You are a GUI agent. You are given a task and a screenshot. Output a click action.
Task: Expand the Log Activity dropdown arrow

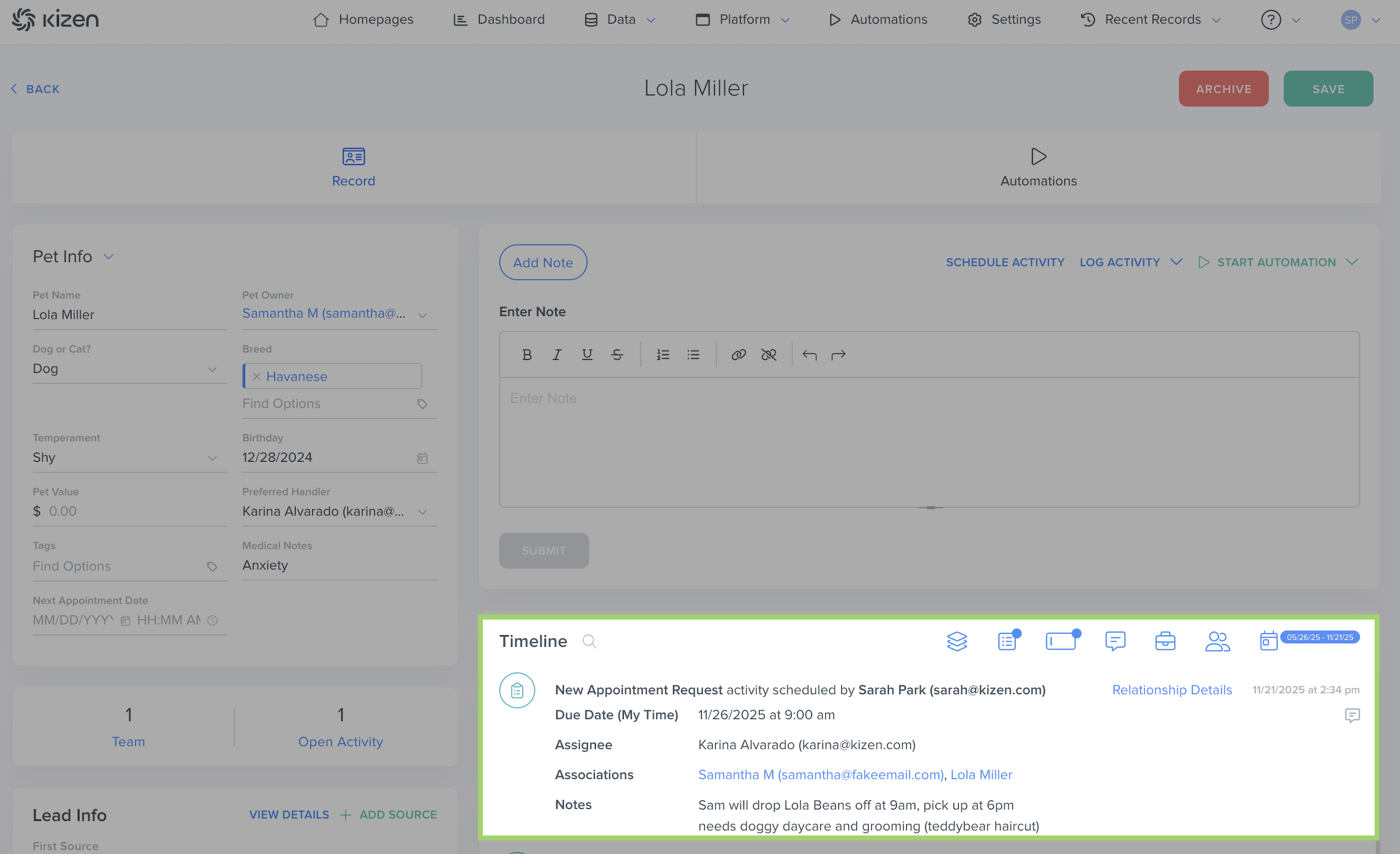(1176, 262)
